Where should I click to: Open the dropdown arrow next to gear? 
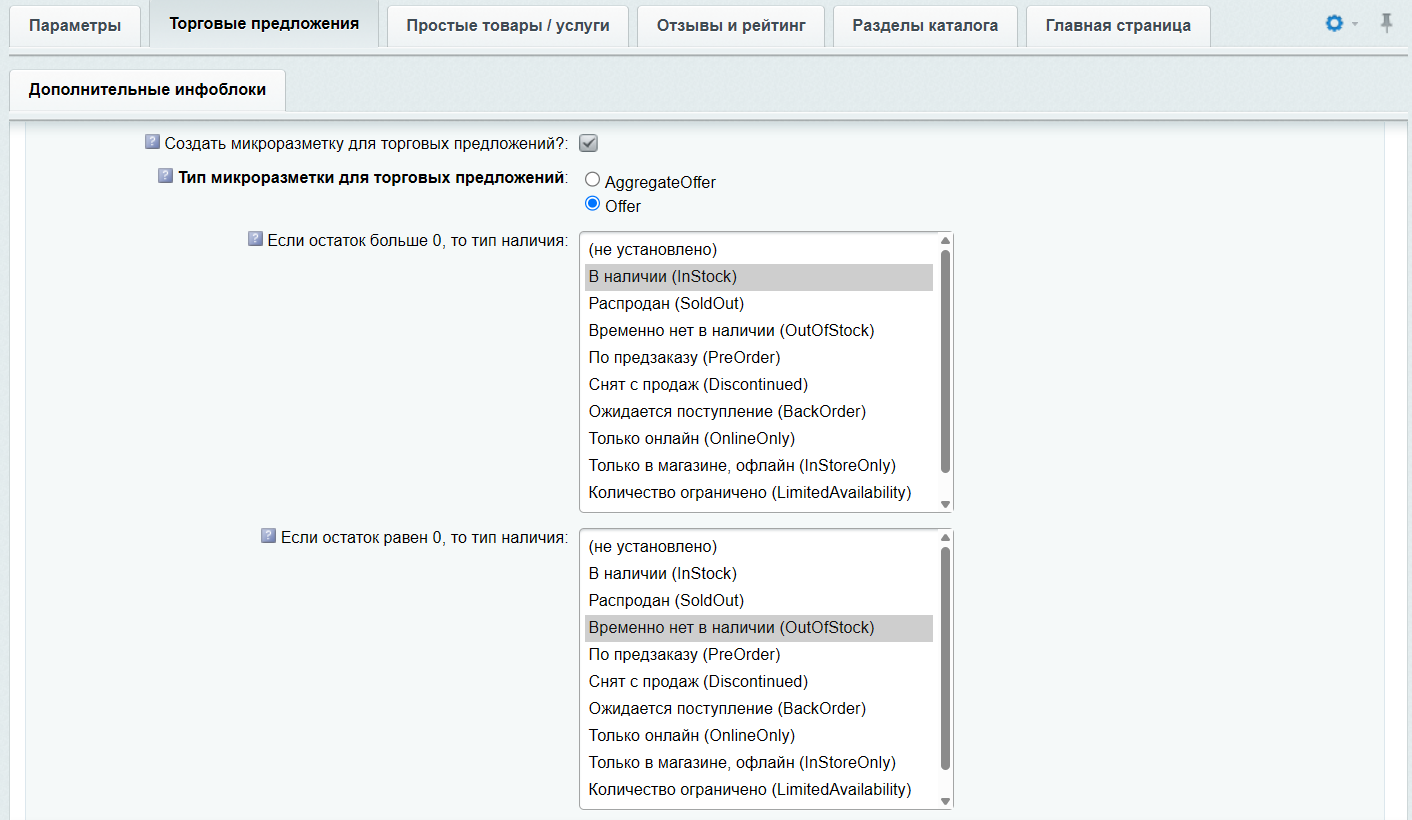1355,24
